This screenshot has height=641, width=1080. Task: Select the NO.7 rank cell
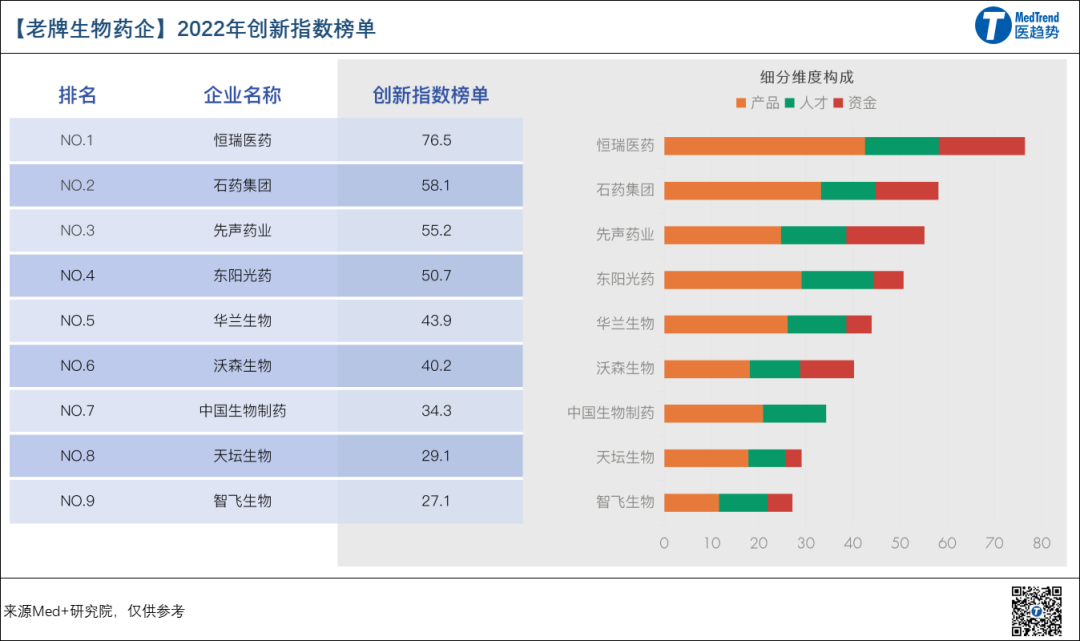(77, 411)
